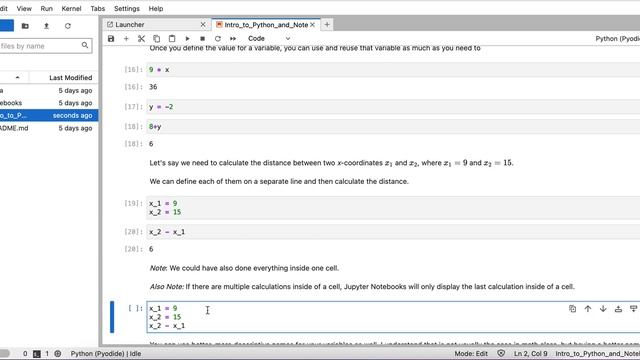Refresh the file browser list
The width and height of the screenshot is (640, 360).
tap(68, 26)
